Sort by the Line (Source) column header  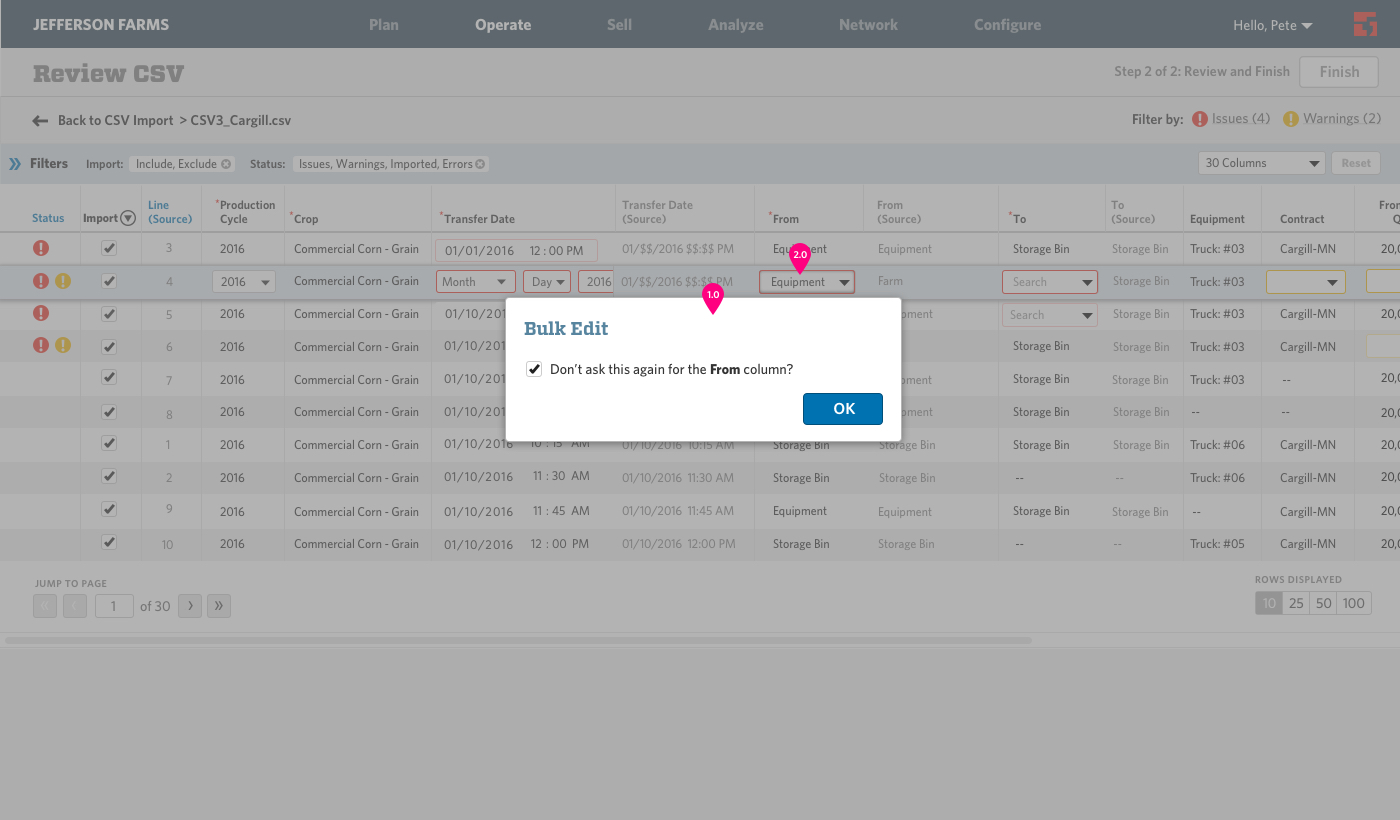tap(170, 212)
